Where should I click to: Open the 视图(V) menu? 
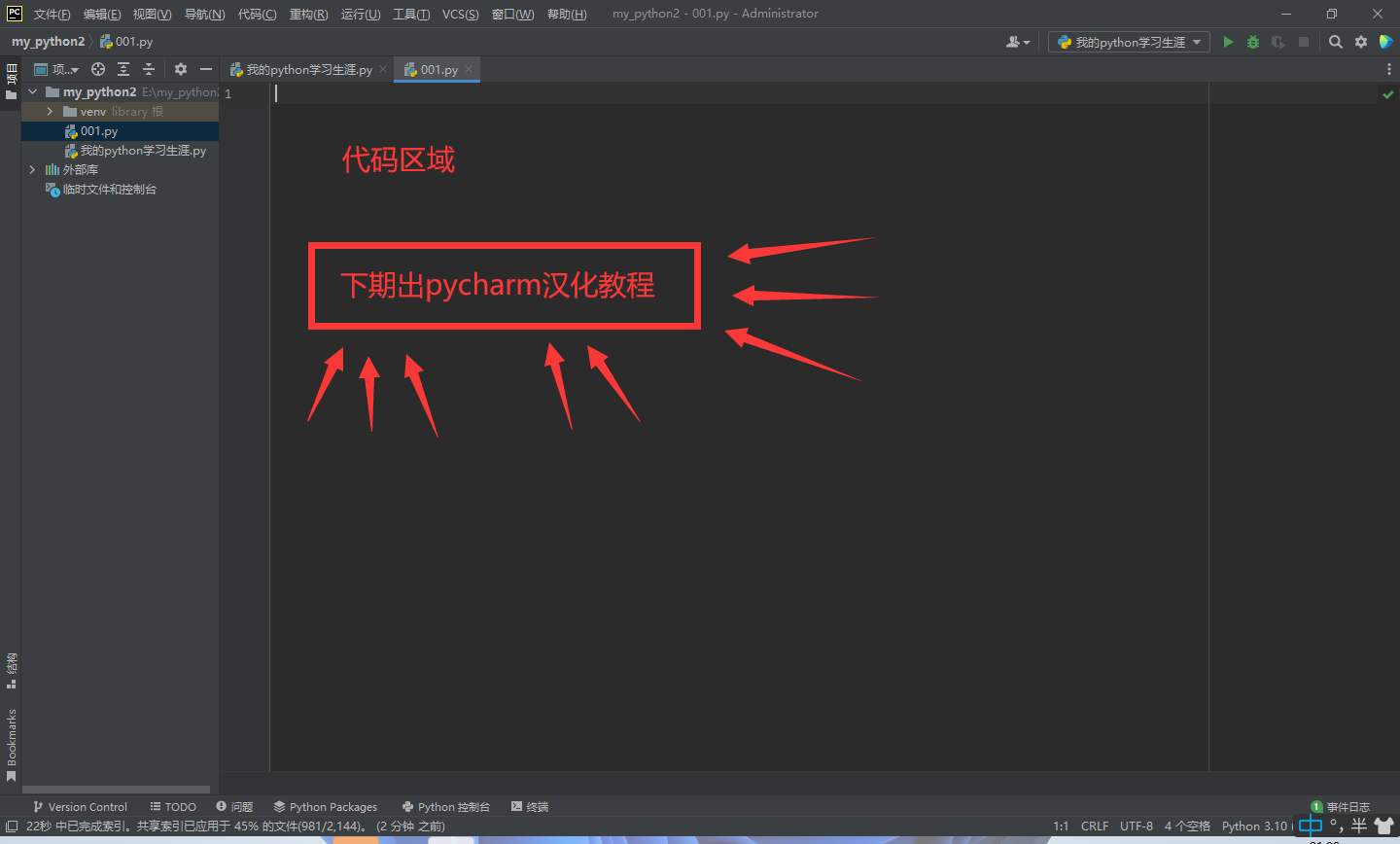click(x=153, y=14)
